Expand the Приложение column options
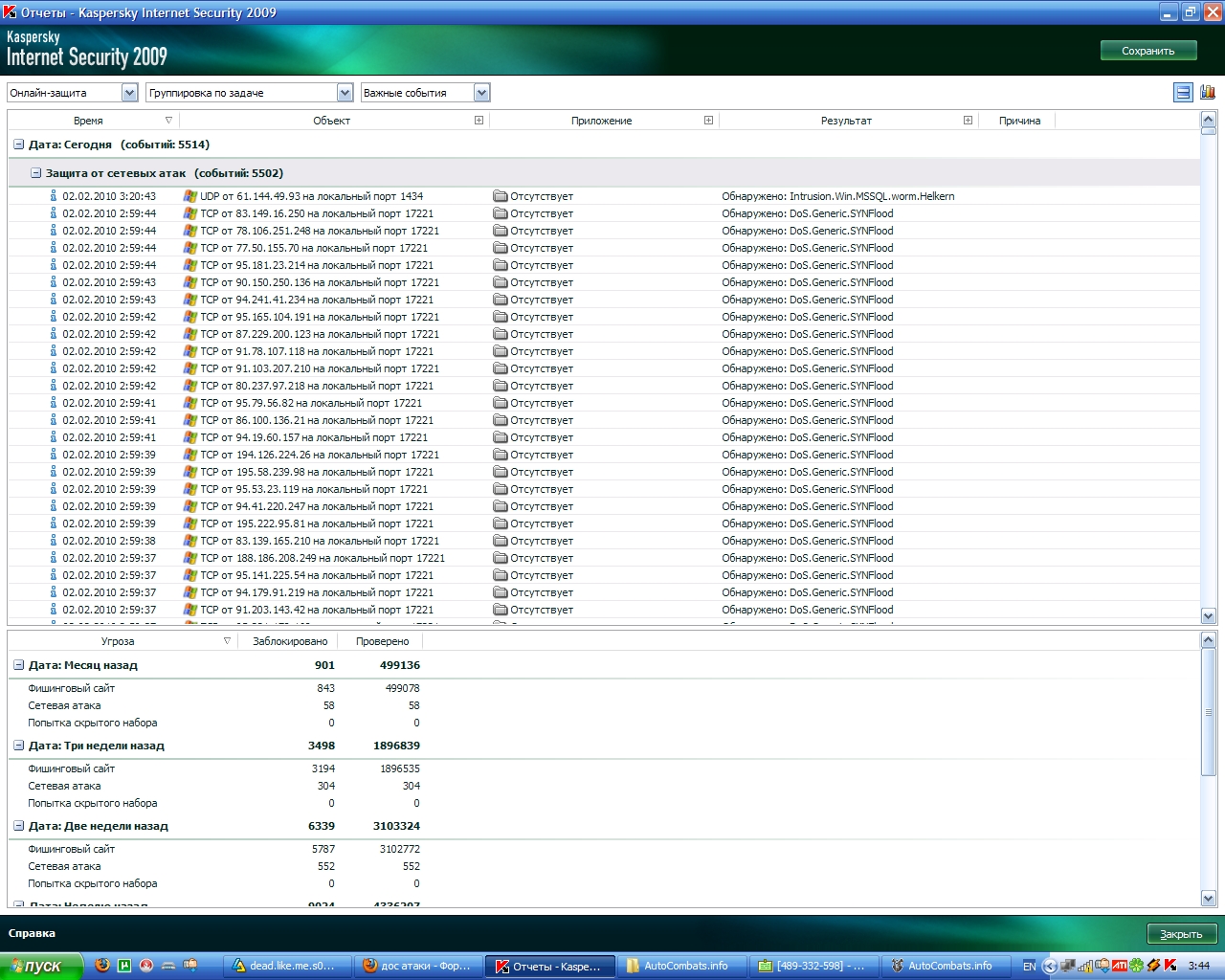This screenshot has width=1225, height=980. click(708, 121)
